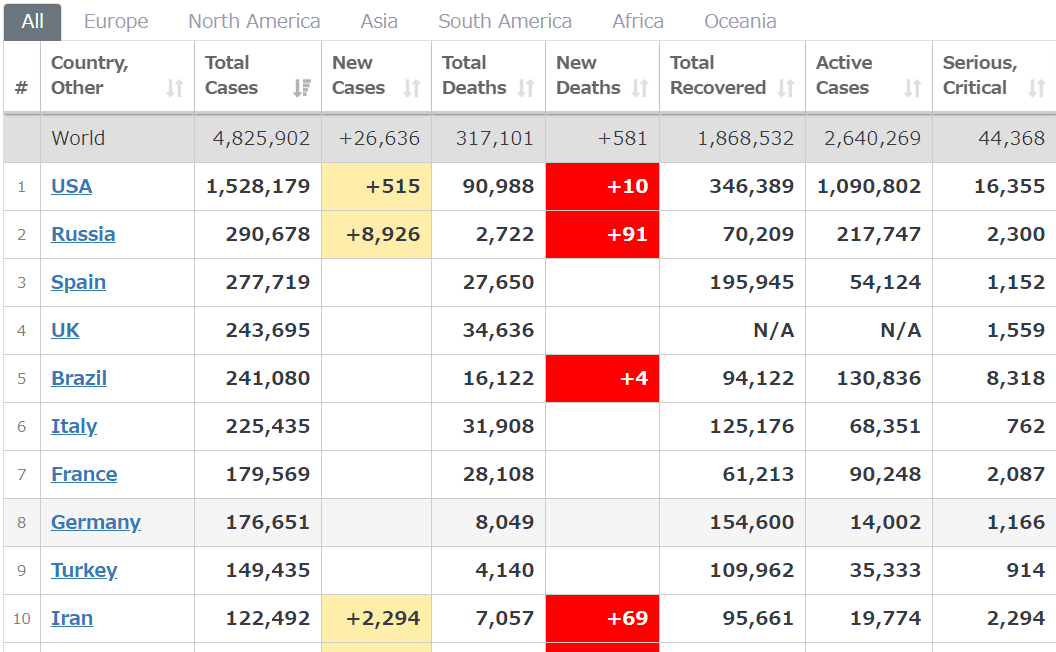
Task: Click World new cases +26,636
Action: [x=379, y=138]
